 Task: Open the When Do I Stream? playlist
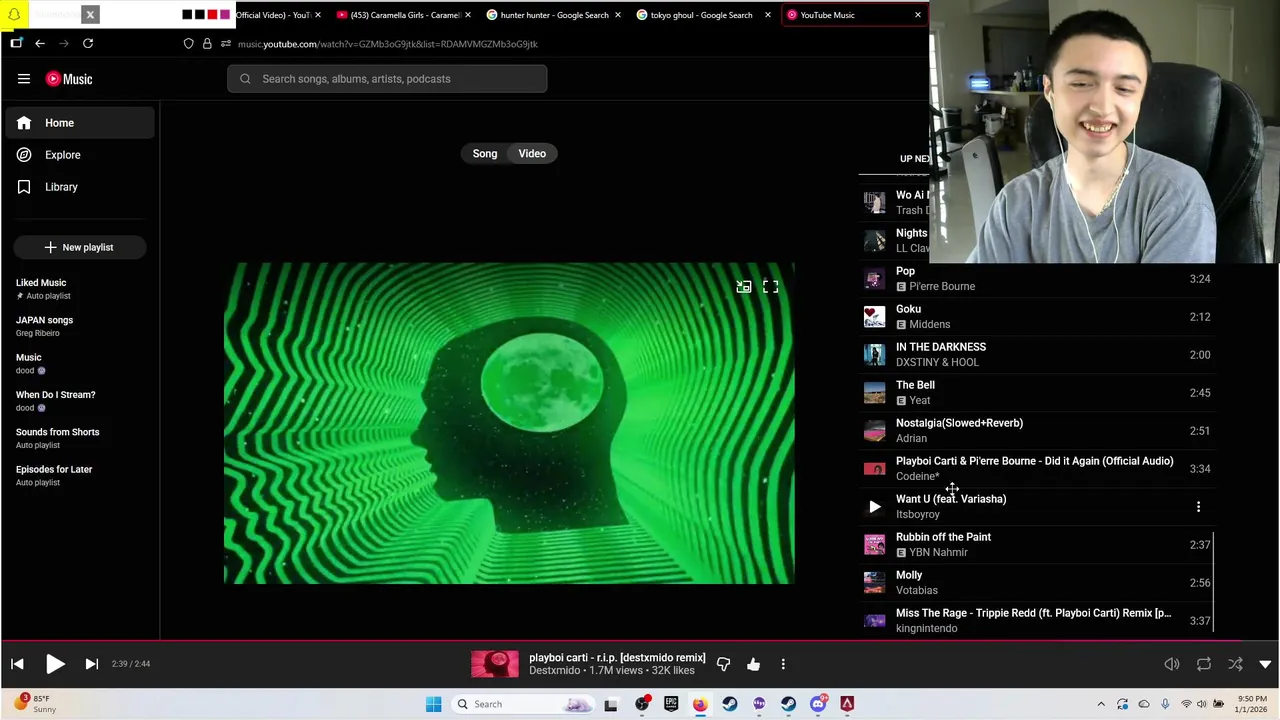pos(80,401)
